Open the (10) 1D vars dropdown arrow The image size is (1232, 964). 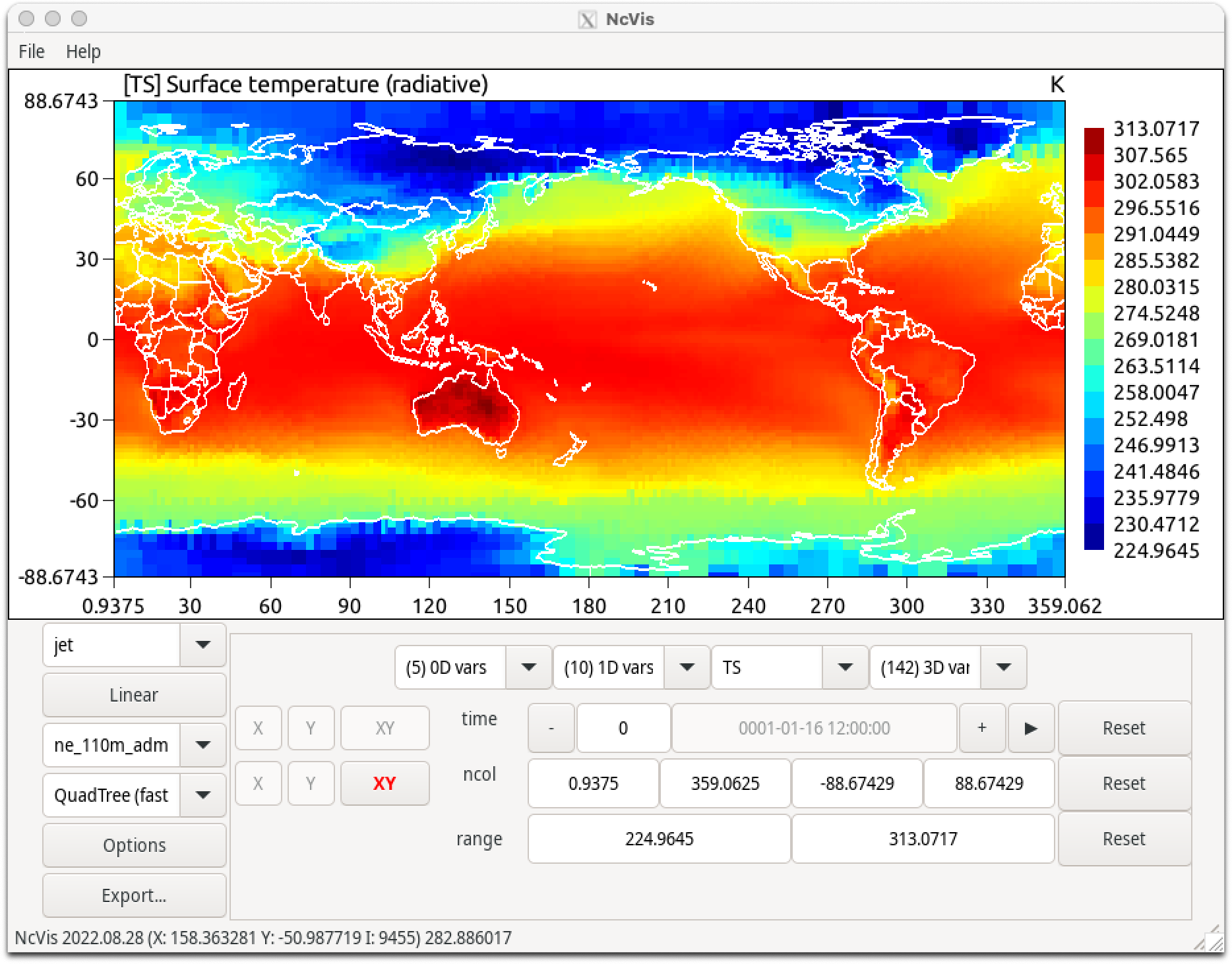tap(687, 667)
